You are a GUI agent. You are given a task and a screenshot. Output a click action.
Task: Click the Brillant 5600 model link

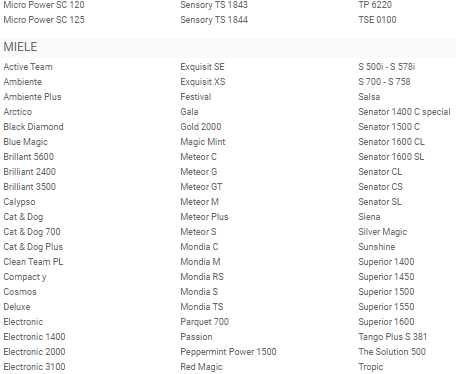(x=29, y=157)
